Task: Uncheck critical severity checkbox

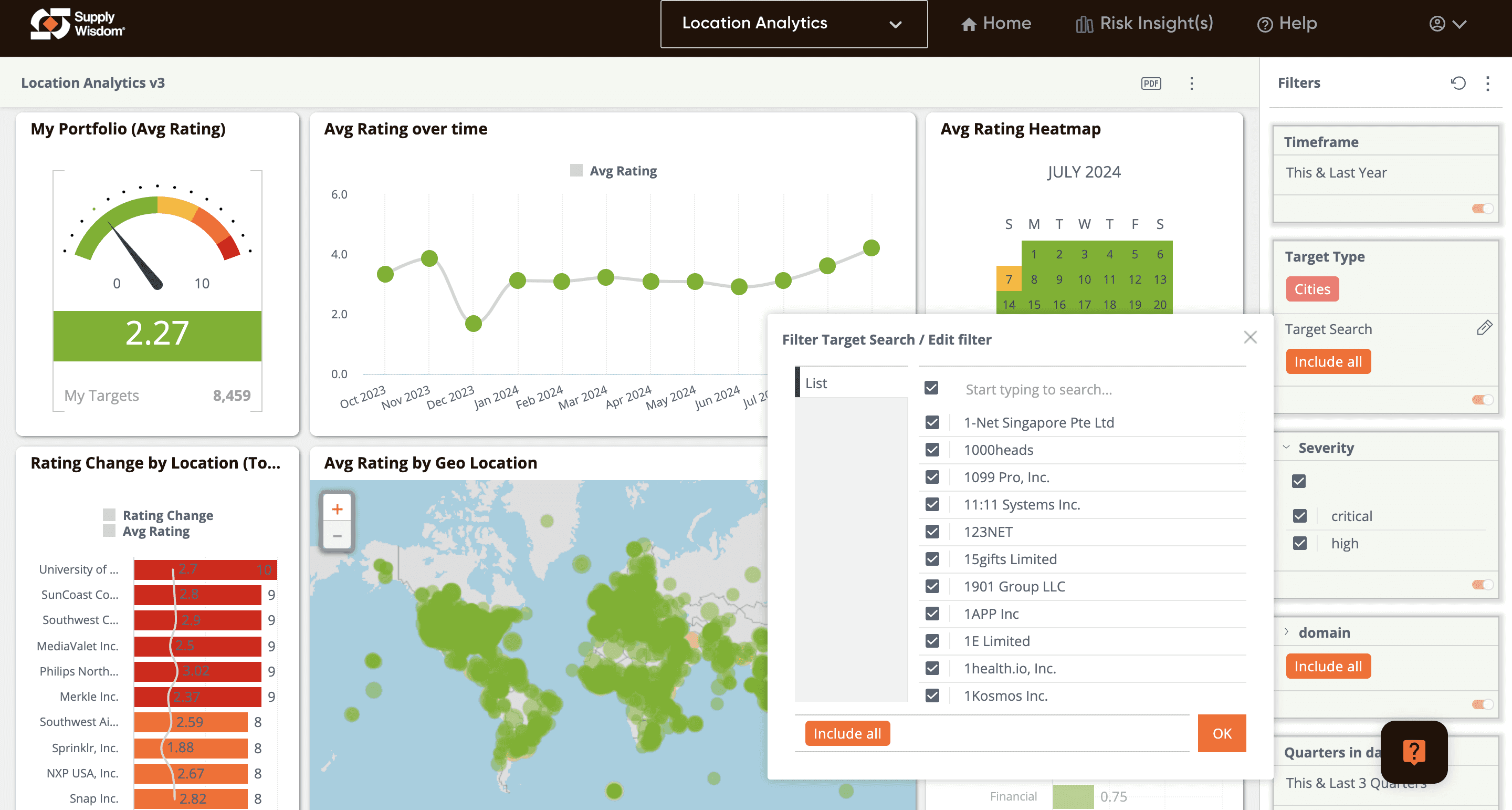Action: tap(1299, 516)
